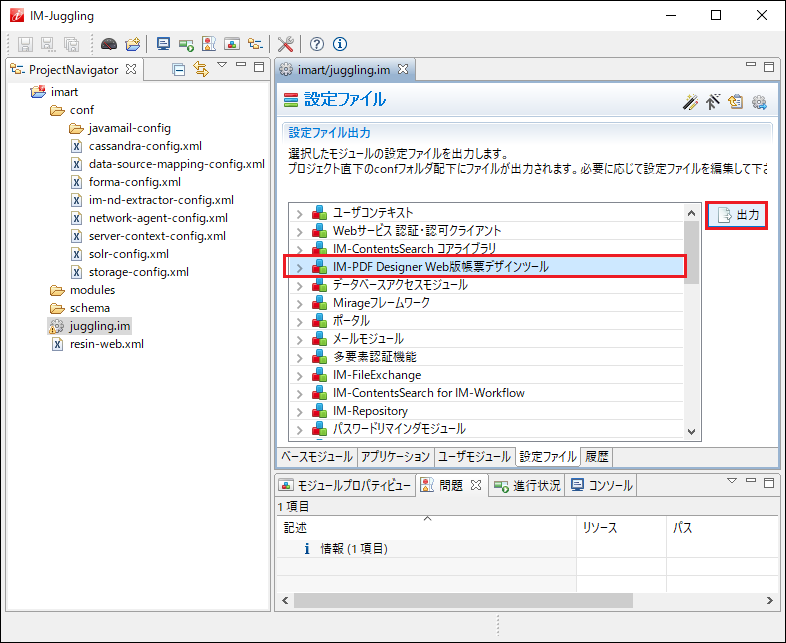Click the sparkle arrow icon in 設定ファイル header

click(713, 102)
